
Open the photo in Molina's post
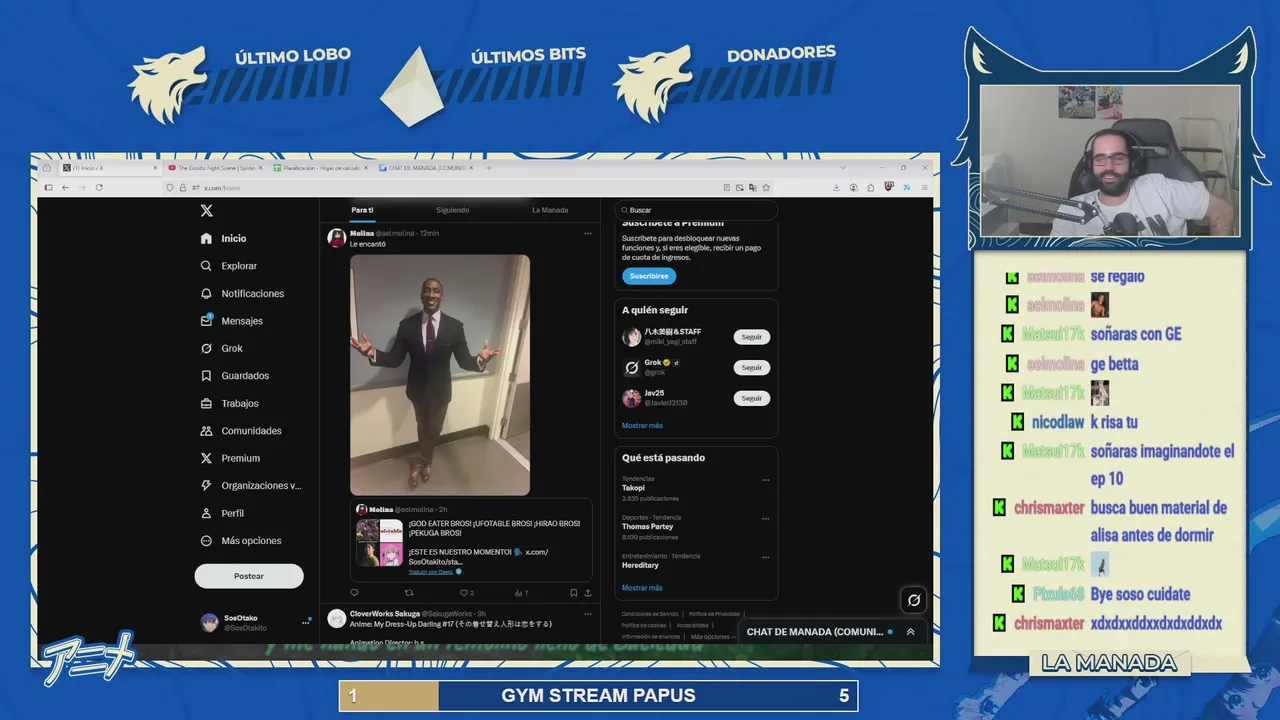click(x=440, y=375)
